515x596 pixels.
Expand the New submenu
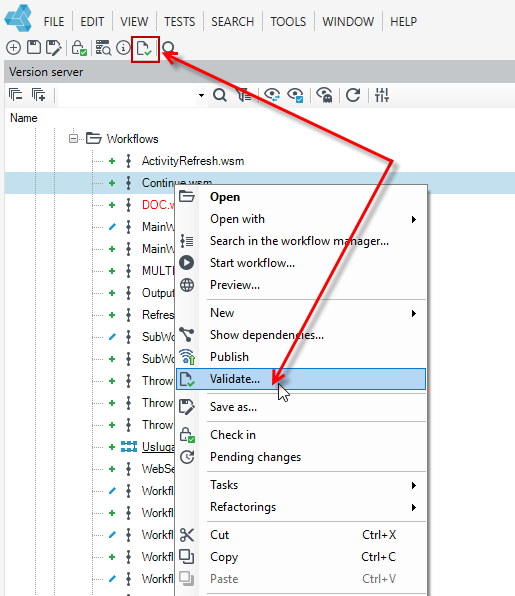301,313
